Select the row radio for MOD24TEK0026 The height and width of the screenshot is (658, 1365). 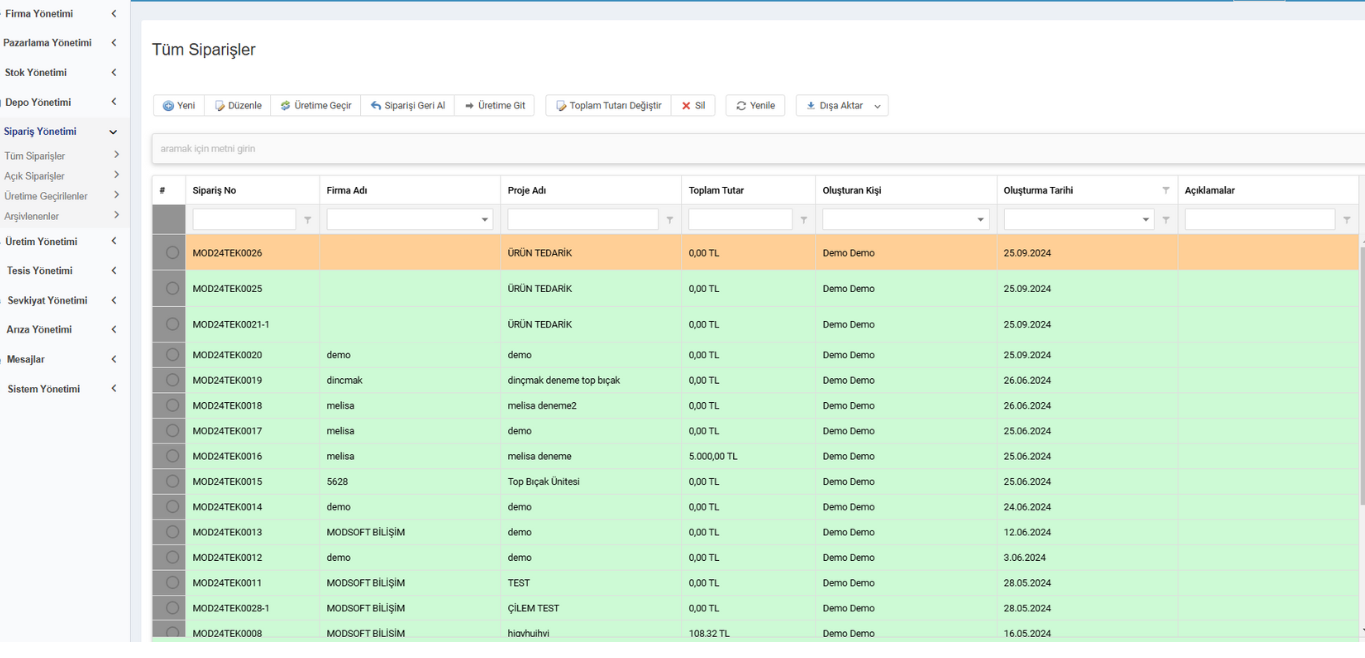pos(172,253)
